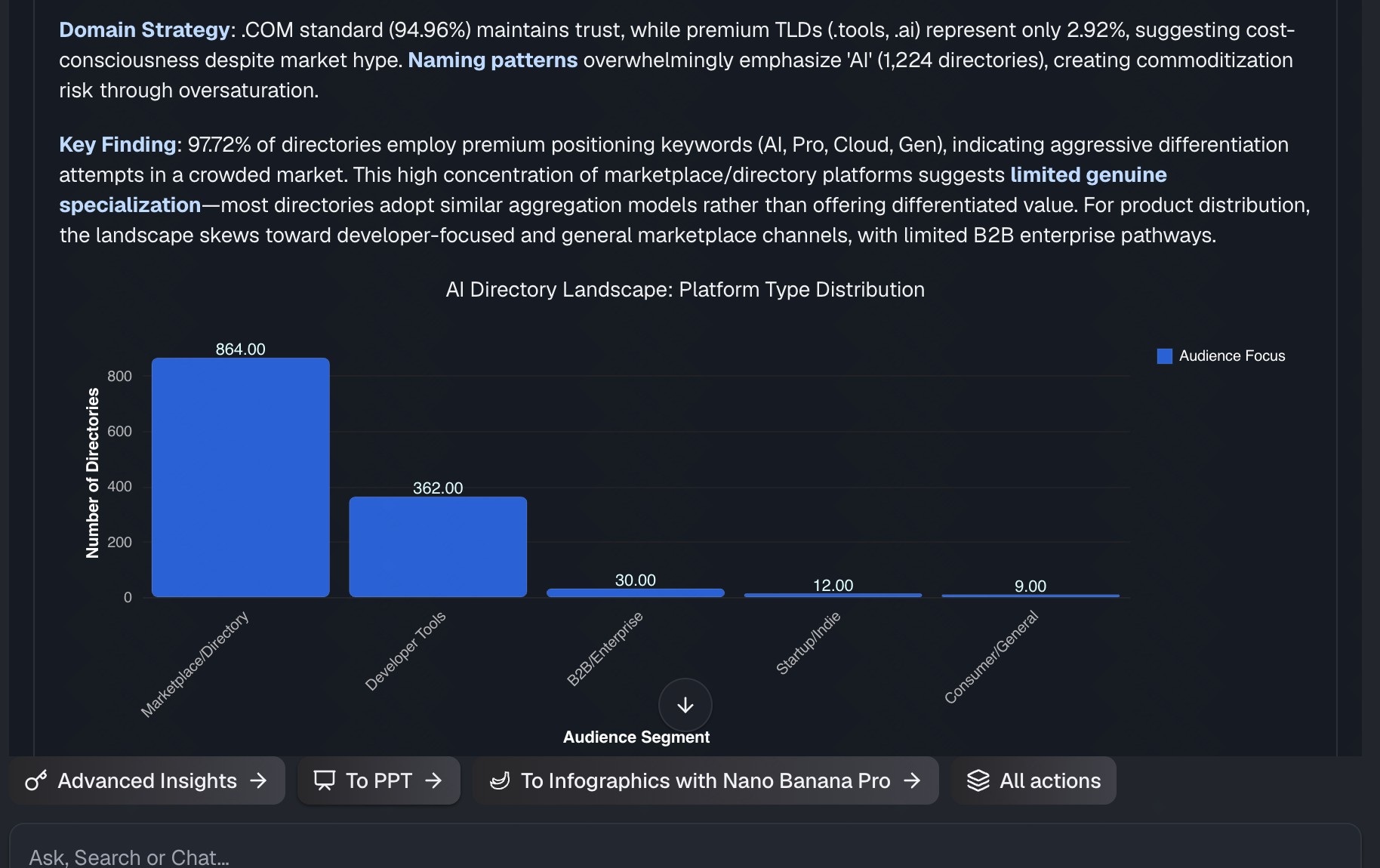Click the banana icon on Infographics button
Screen dimensions: 1380x868
click(x=500, y=780)
